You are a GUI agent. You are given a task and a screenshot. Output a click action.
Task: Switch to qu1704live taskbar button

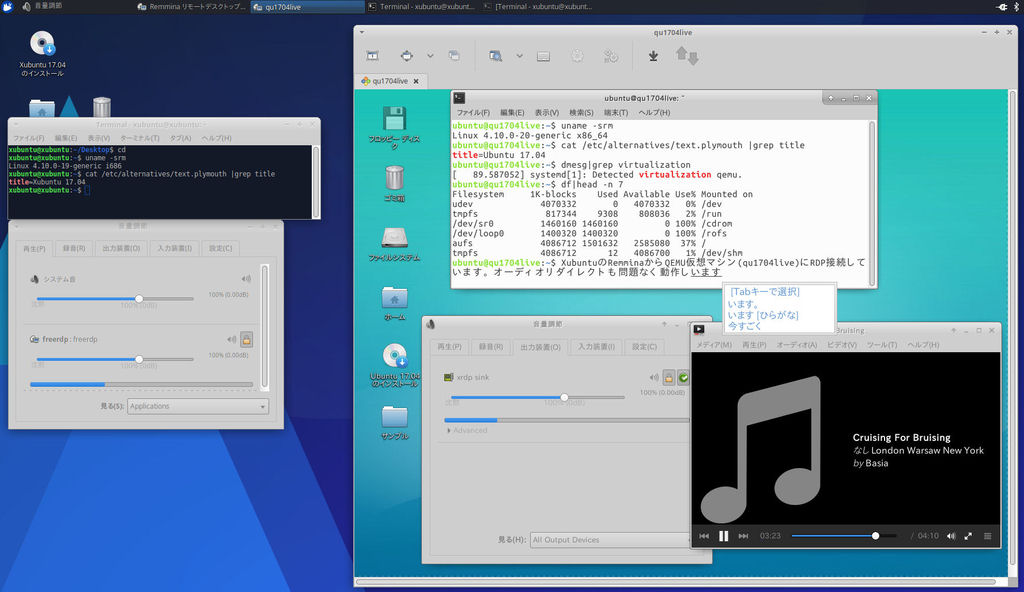coord(307,7)
